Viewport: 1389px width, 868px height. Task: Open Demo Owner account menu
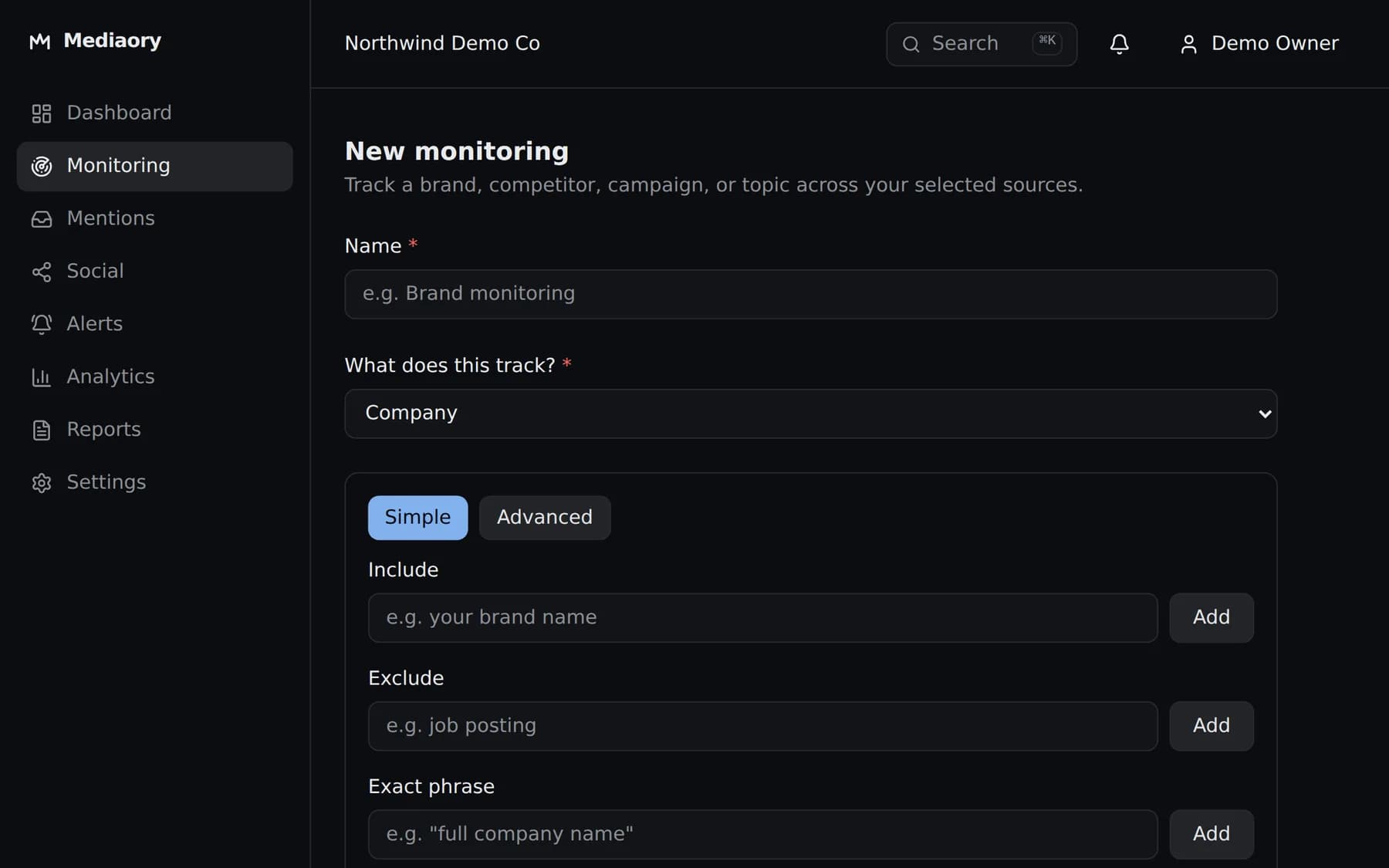[x=1259, y=44]
